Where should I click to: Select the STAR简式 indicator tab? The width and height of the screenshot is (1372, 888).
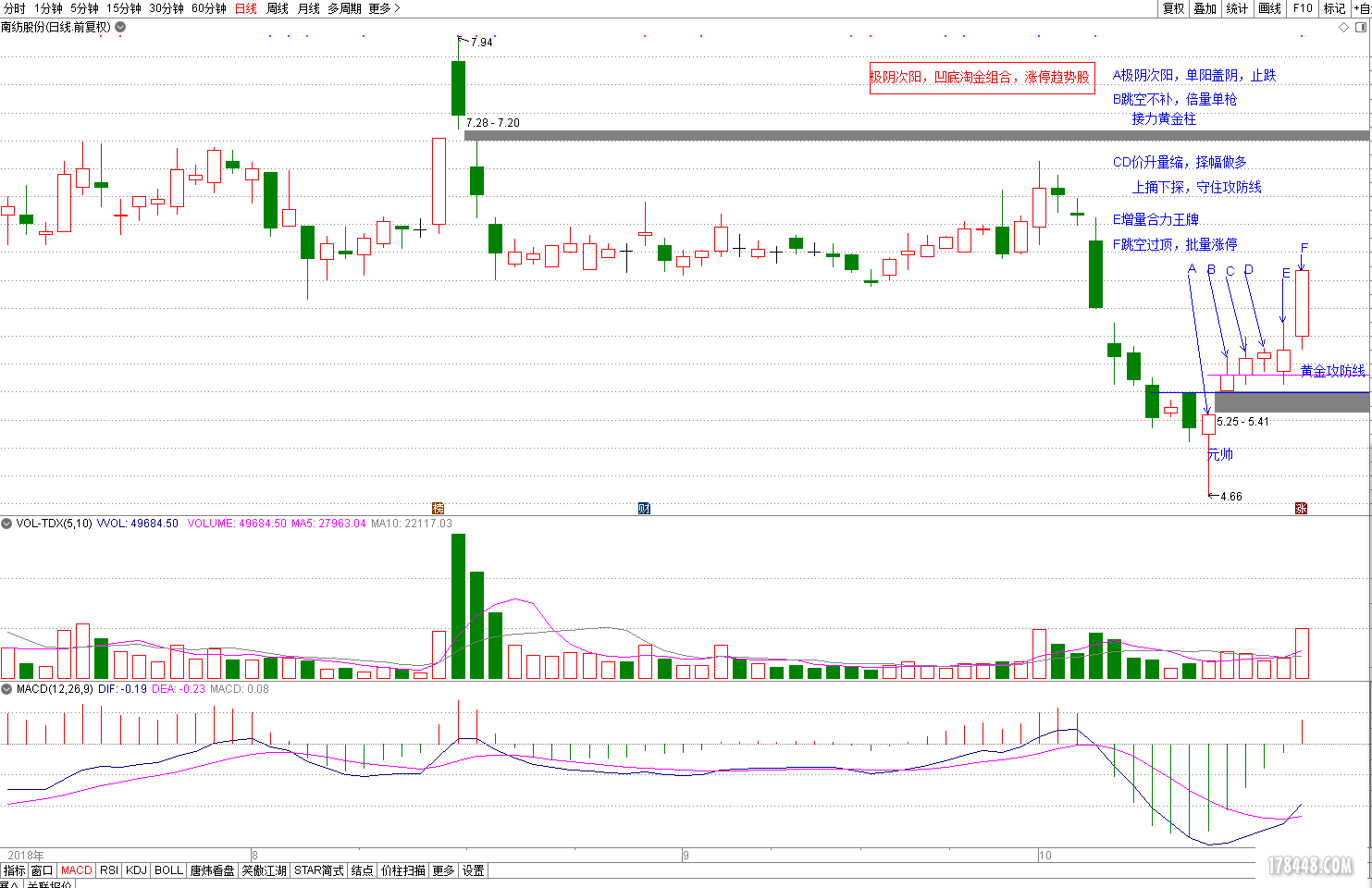[319, 870]
